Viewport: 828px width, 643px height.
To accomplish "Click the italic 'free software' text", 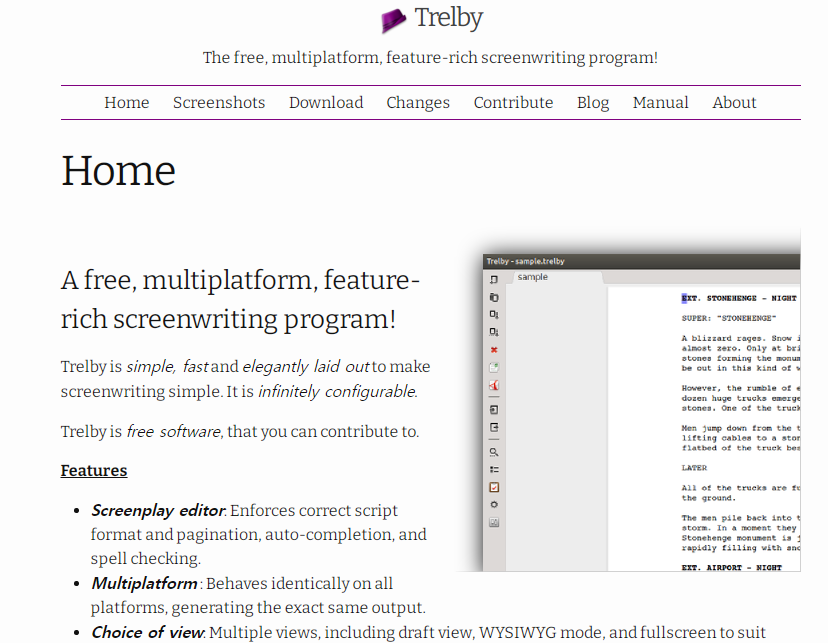I will click(x=174, y=431).
